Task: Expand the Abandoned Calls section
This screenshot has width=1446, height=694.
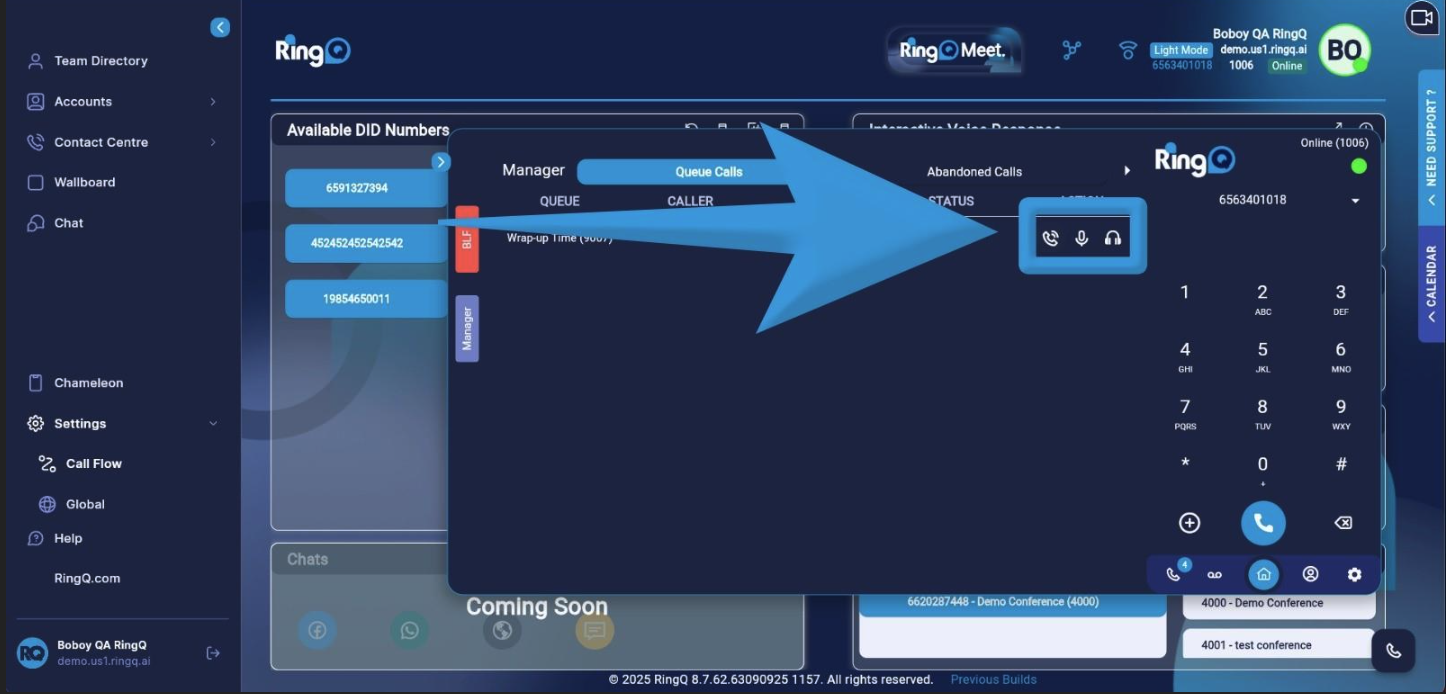Action: [1127, 170]
